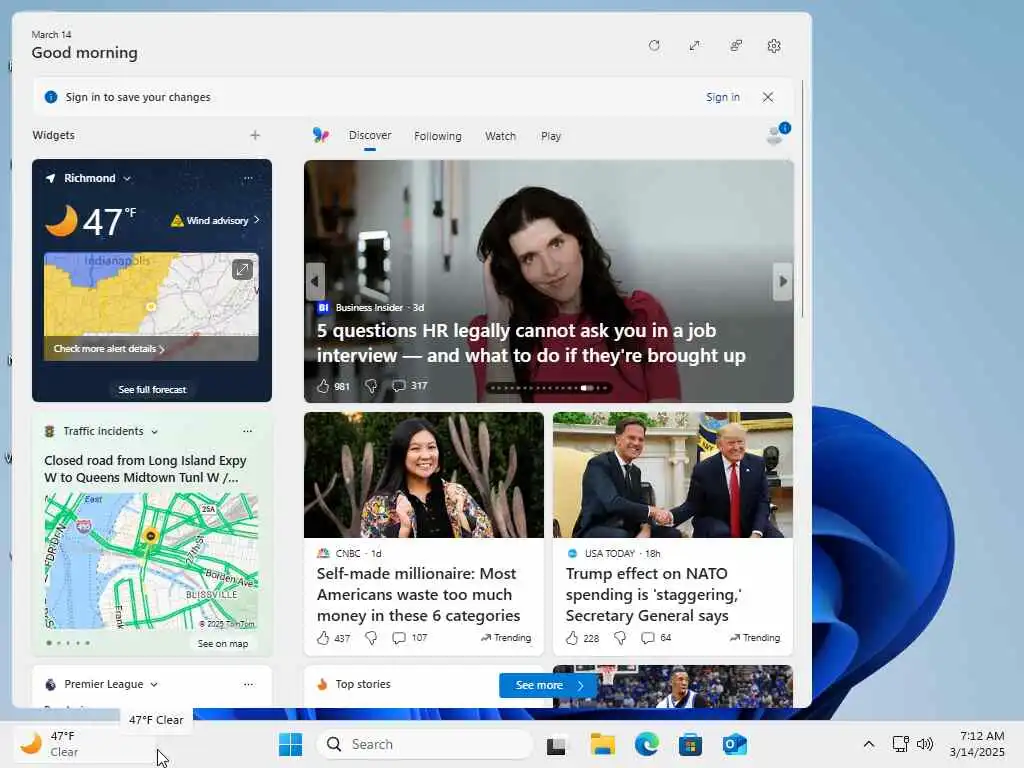Like the HR job interview article
Screen dimensions: 1024x768
[323, 386]
